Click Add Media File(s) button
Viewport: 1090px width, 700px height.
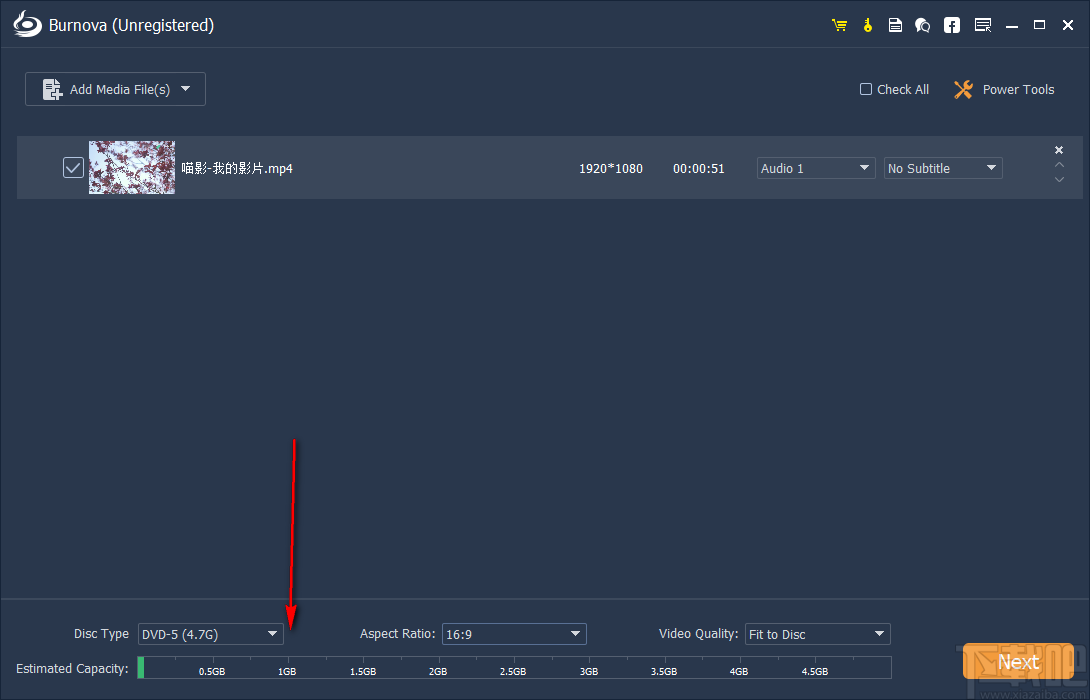115,89
